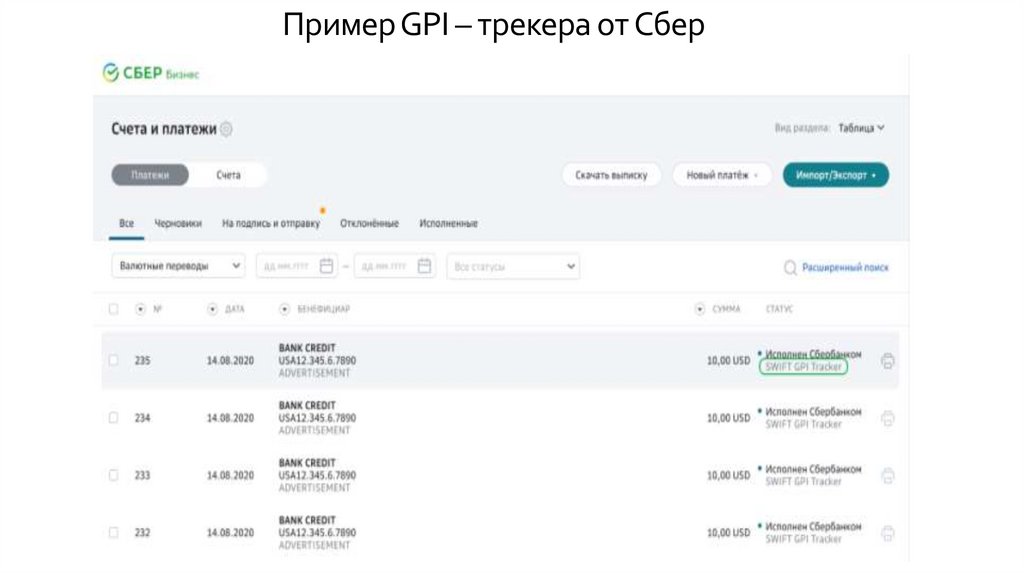Switch to the Черновики tab
This screenshot has height=574, width=1024.
tap(178, 223)
